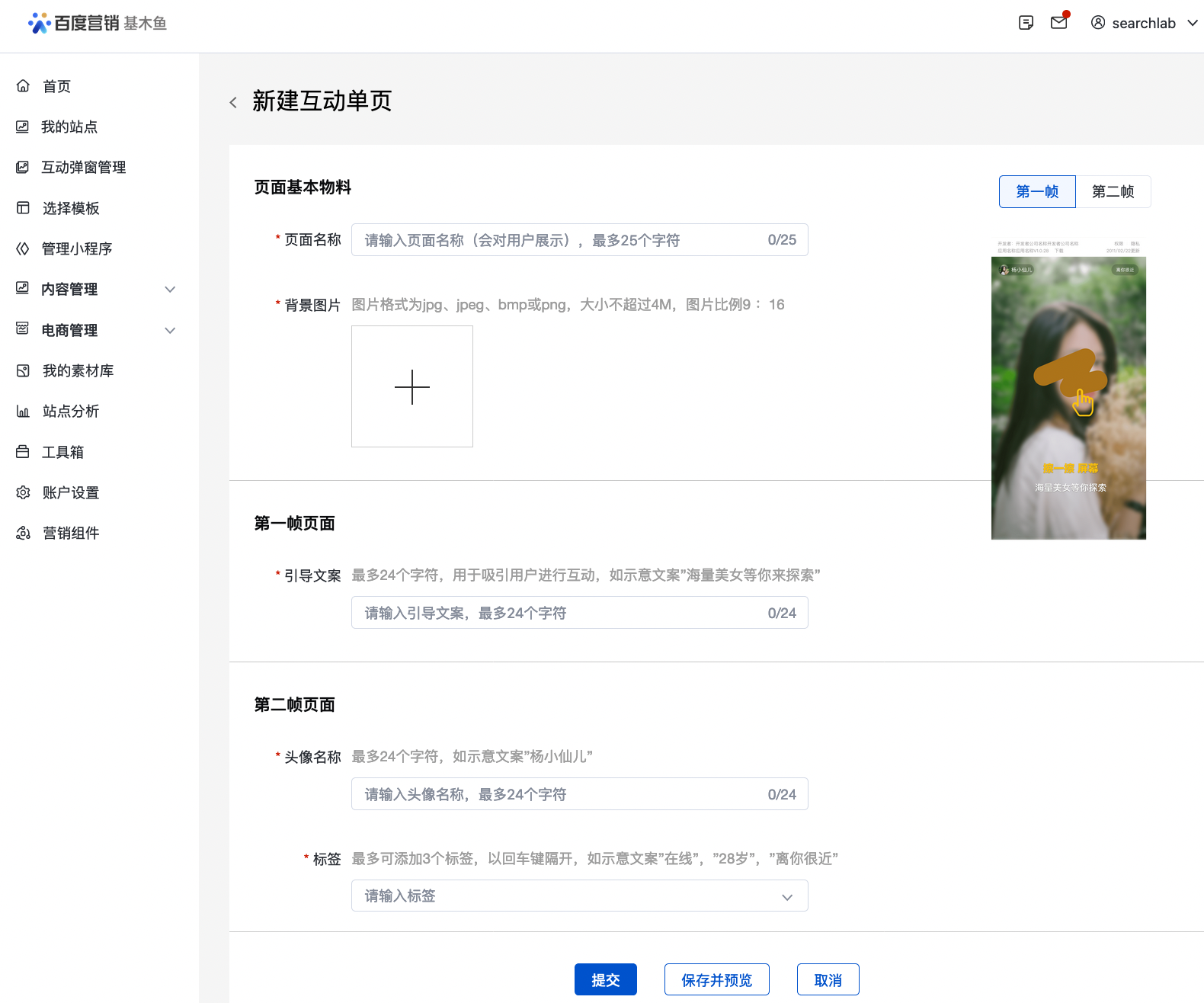
Task: Click the 账户设置 gear icon
Action: (x=23, y=492)
